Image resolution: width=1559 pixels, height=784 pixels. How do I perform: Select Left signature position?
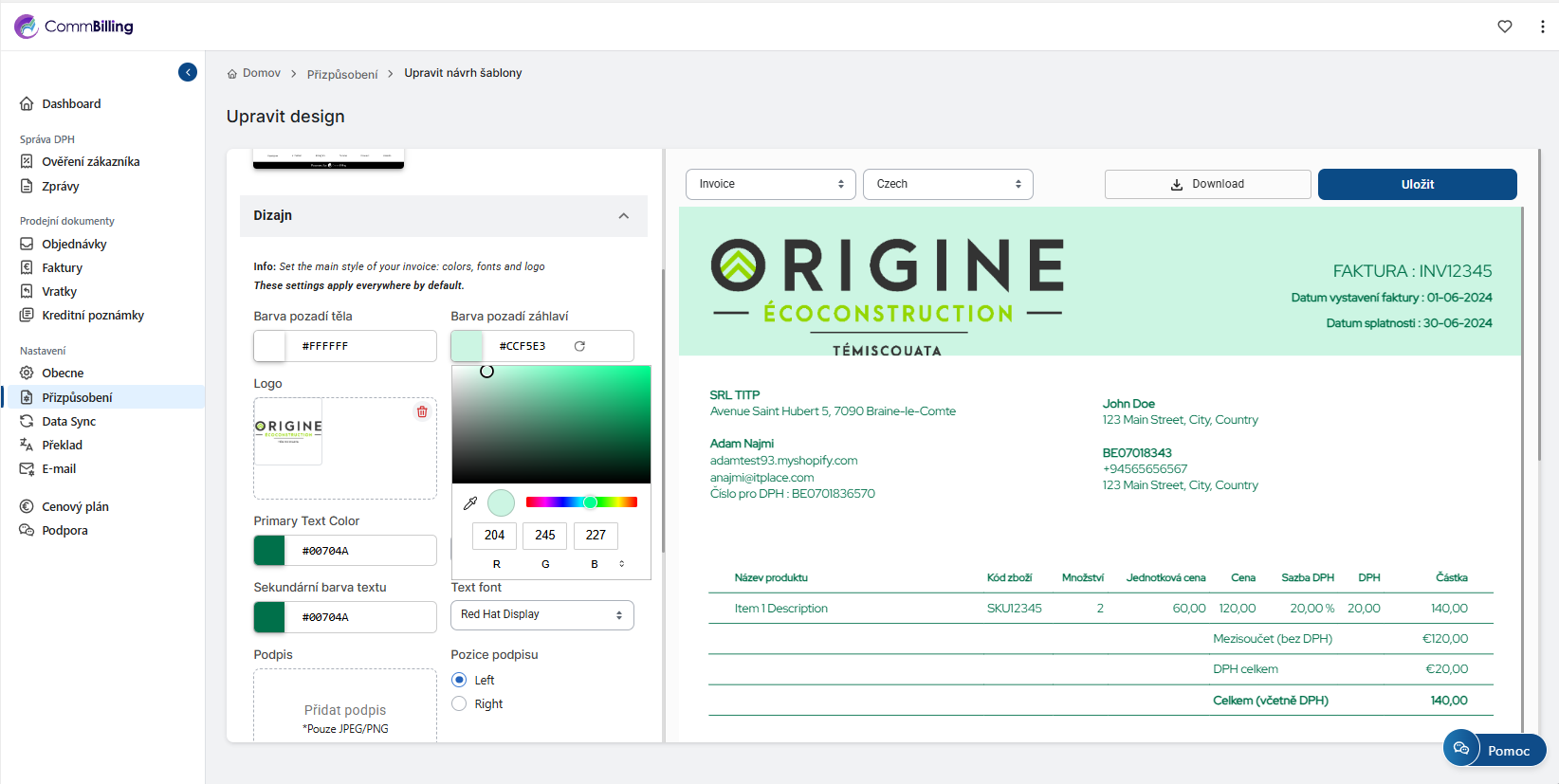[x=459, y=680]
